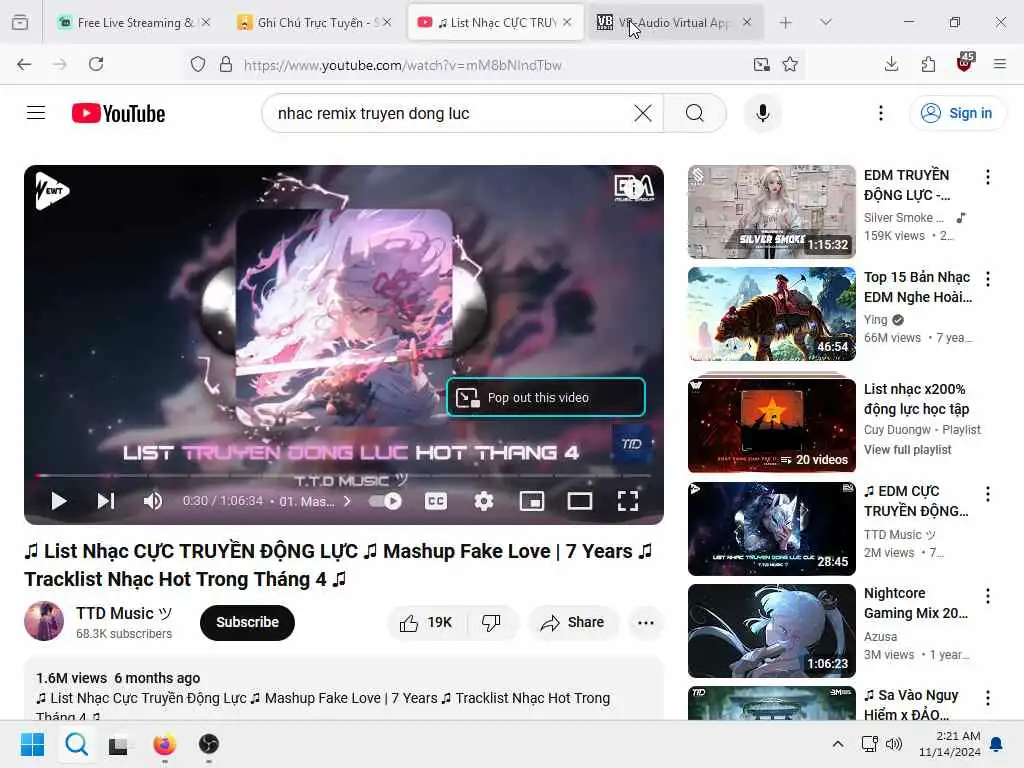1024x768 pixels.
Task: Share this video
Action: (x=572, y=622)
